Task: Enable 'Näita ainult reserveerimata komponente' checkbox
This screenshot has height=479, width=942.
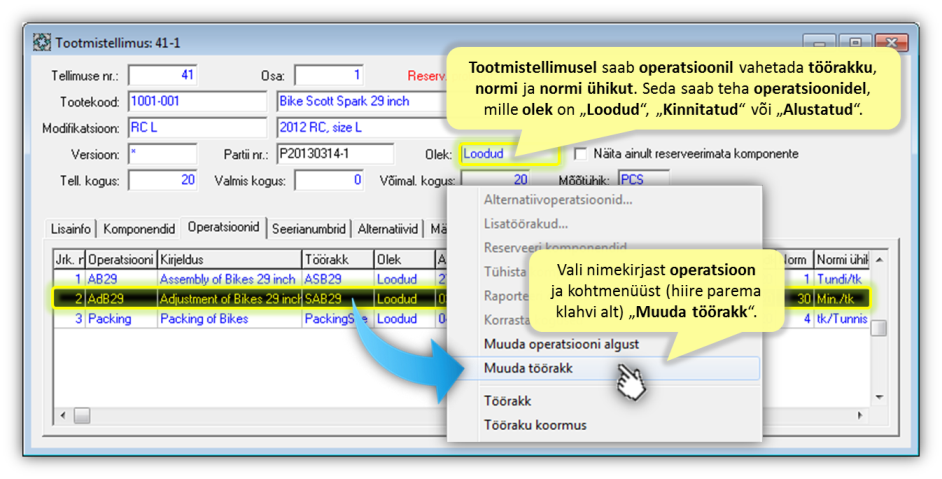Action: (x=581, y=154)
